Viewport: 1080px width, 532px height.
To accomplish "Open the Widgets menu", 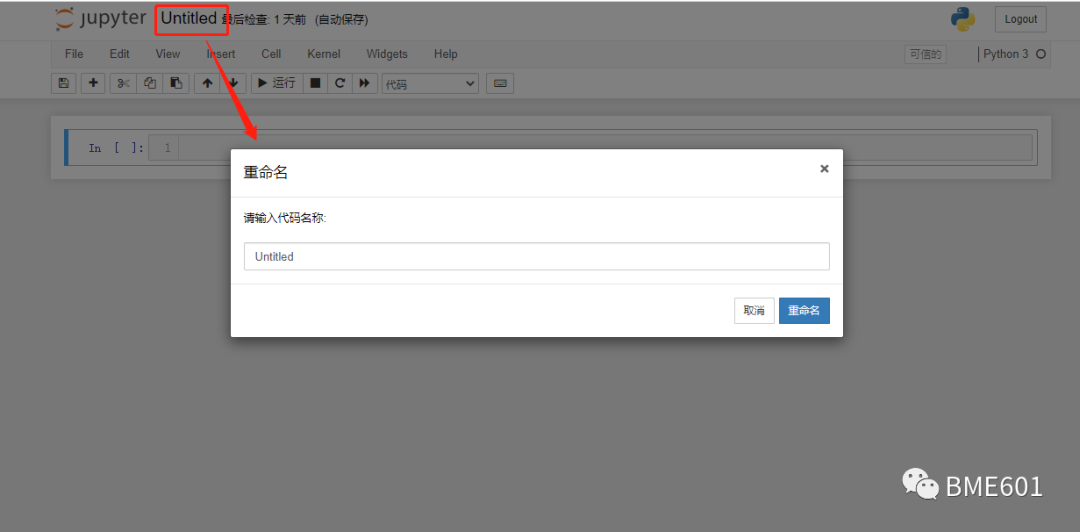I will tap(387, 54).
